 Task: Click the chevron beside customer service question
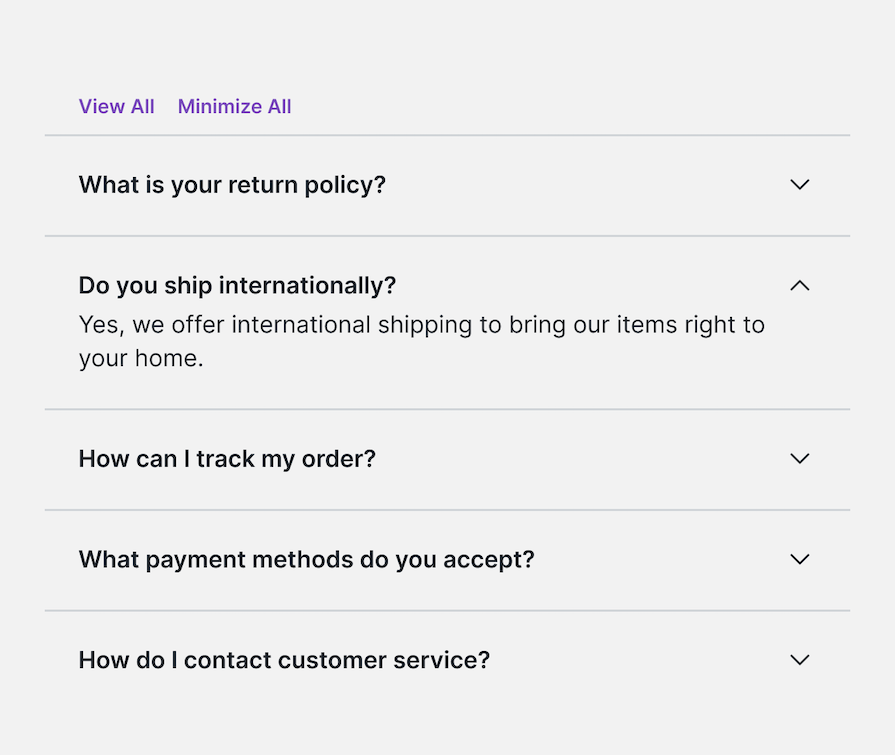point(799,660)
